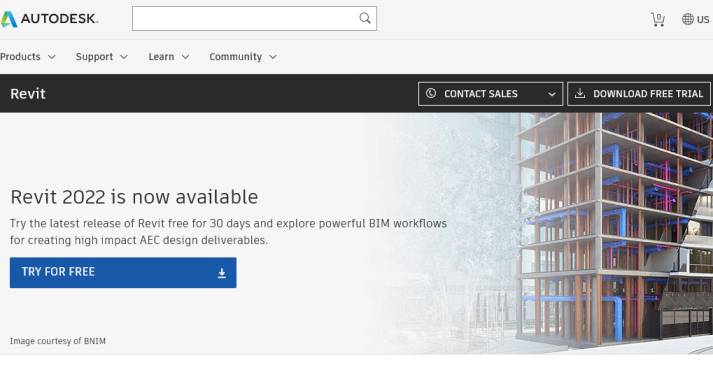
Task: Click the search magnifier icon
Action: (365, 18)
